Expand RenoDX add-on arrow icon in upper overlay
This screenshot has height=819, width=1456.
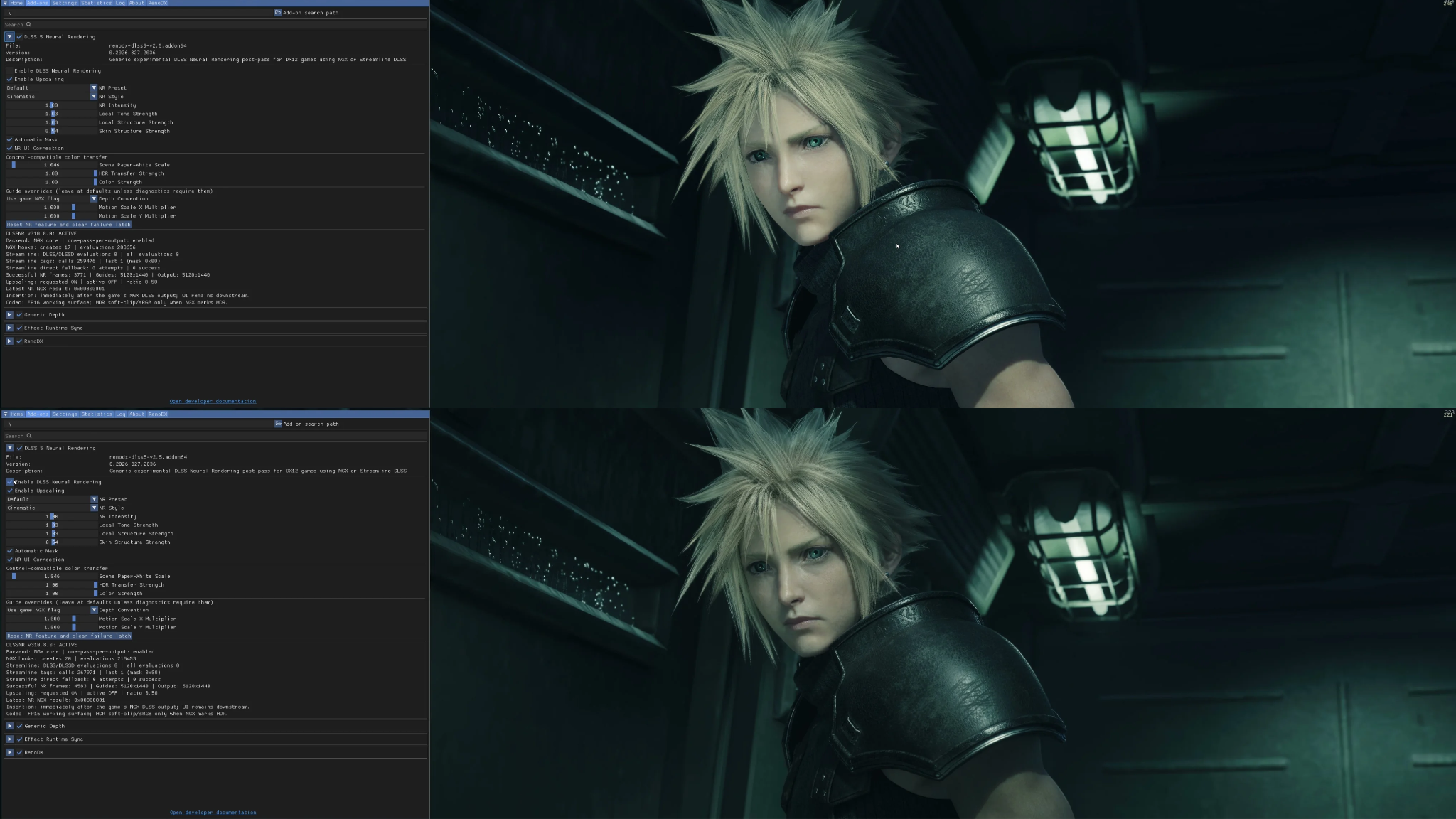coord(9,341)
